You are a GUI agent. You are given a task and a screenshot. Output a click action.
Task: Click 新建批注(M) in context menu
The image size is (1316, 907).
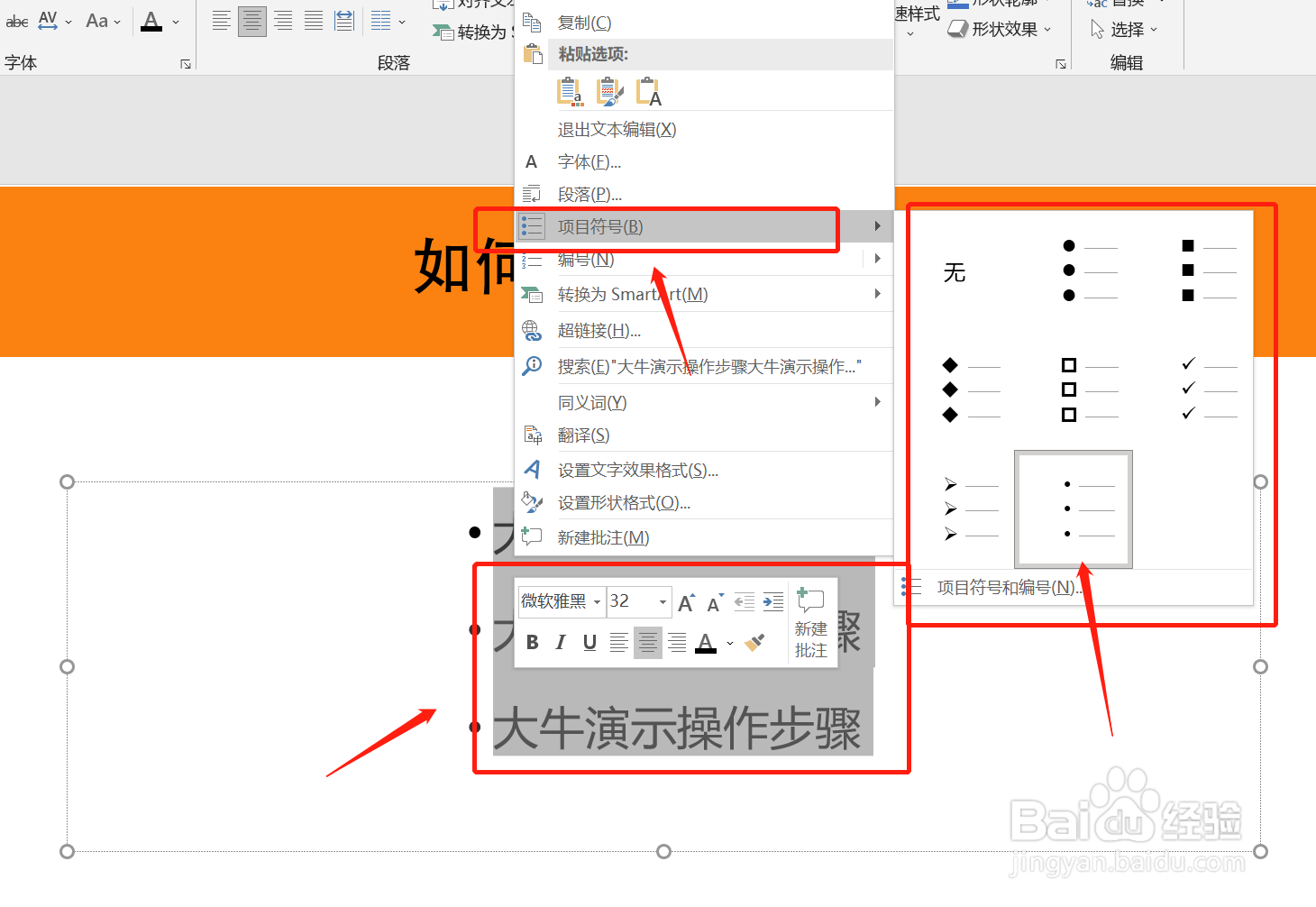click(704, 538)
